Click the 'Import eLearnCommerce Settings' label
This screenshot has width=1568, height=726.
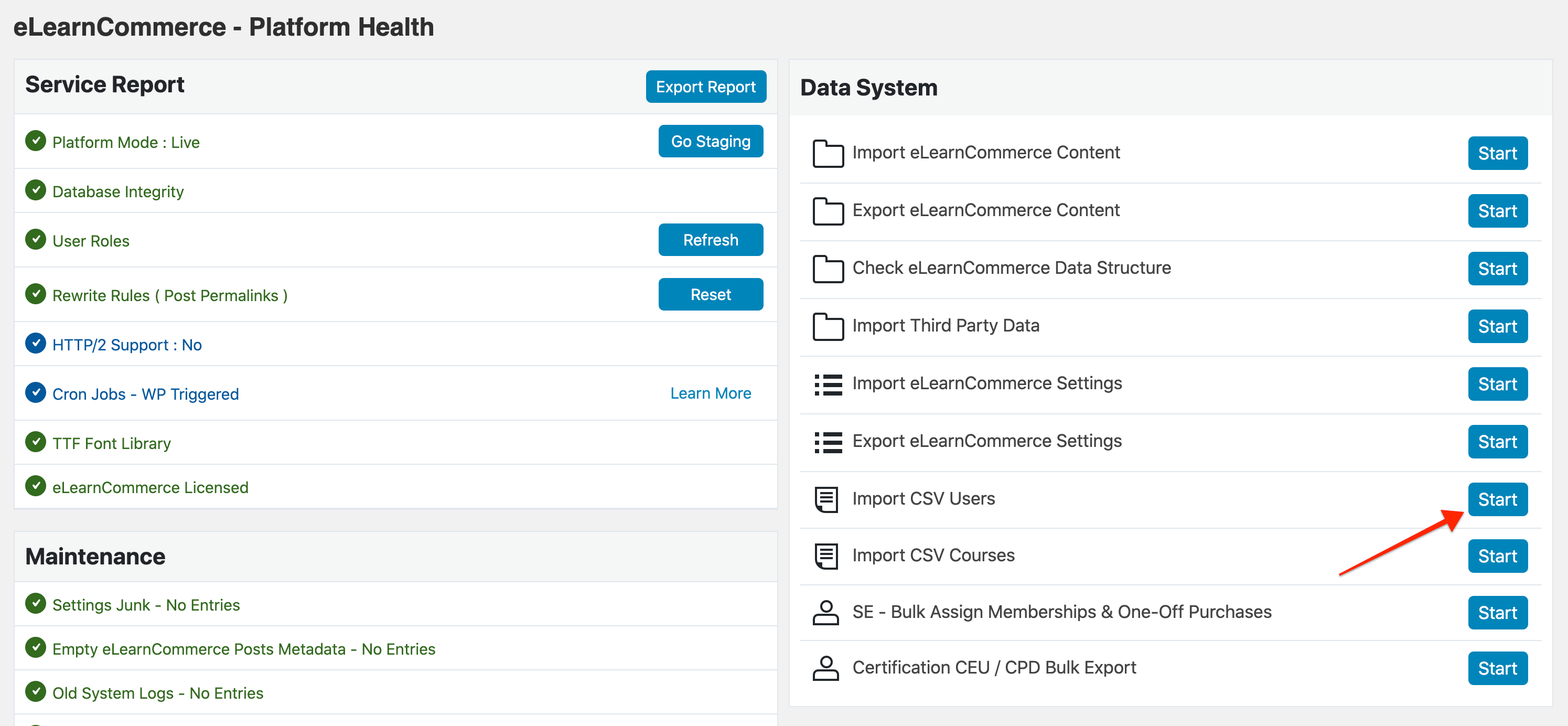click(x=987, y=383)
